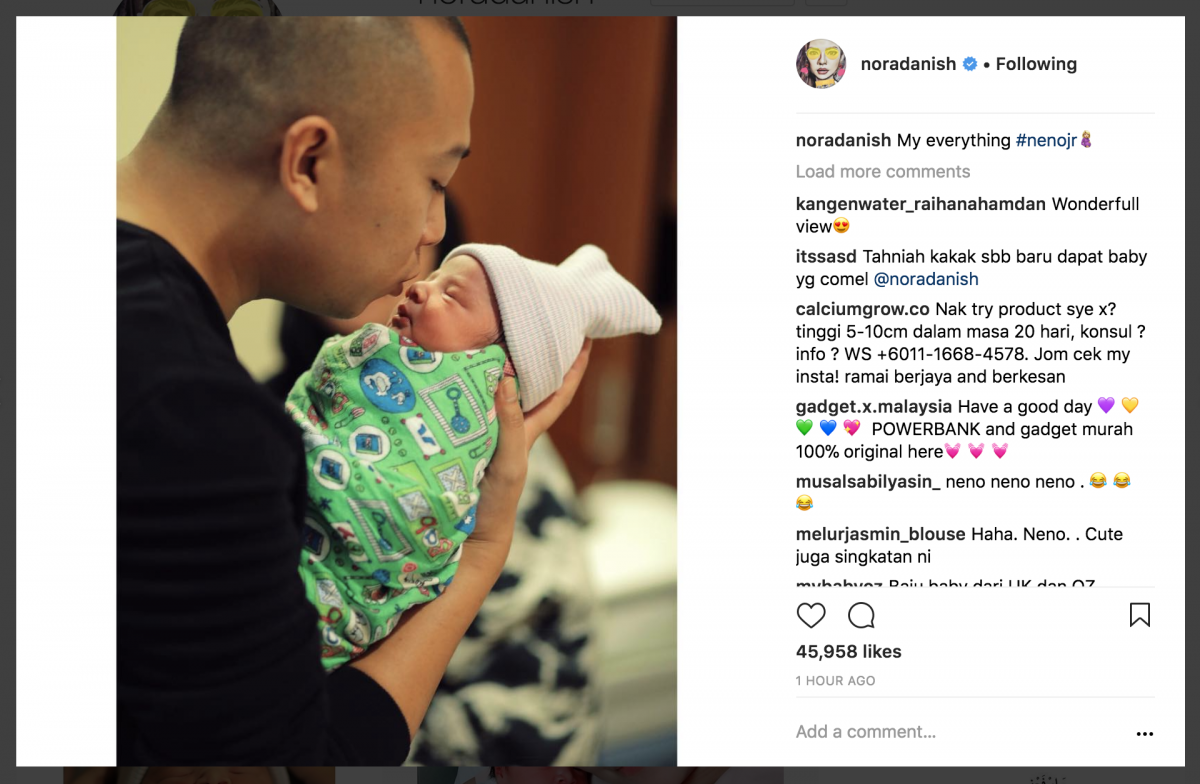
Task: Open the three-dot more options menu
Action: 1145,734
